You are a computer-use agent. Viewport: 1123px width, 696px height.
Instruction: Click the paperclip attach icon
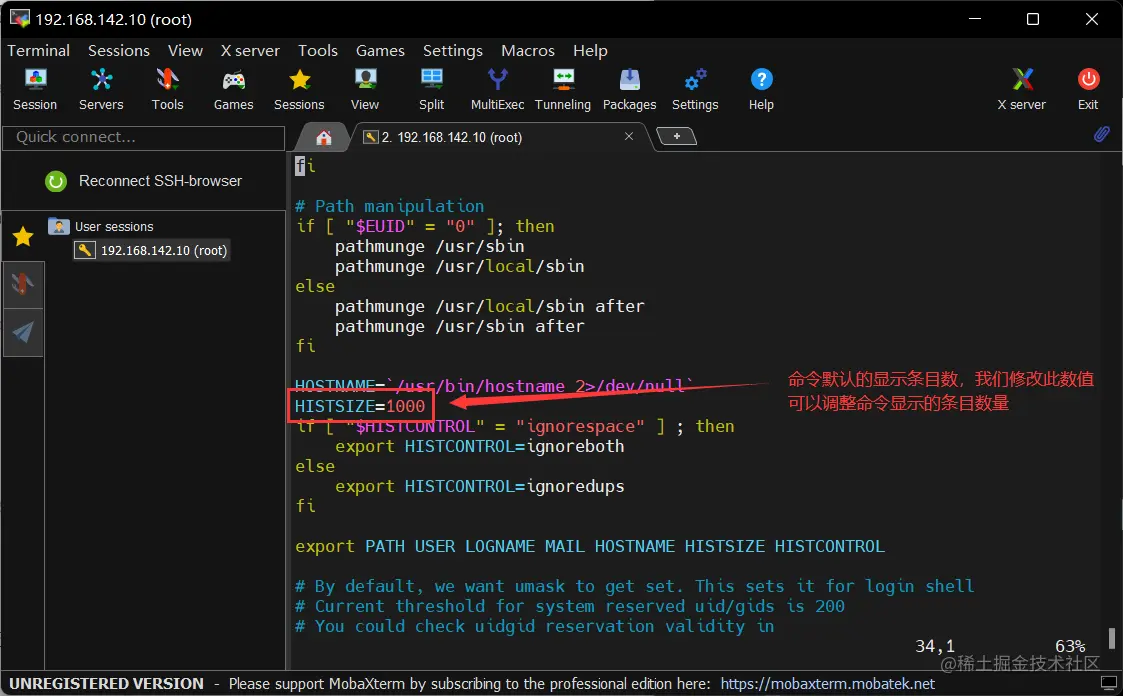1102,134
